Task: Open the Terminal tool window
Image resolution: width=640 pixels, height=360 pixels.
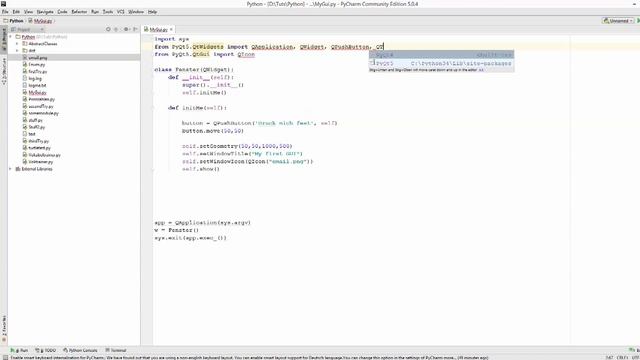Action: pyautogui.click(x=116, y=350)
